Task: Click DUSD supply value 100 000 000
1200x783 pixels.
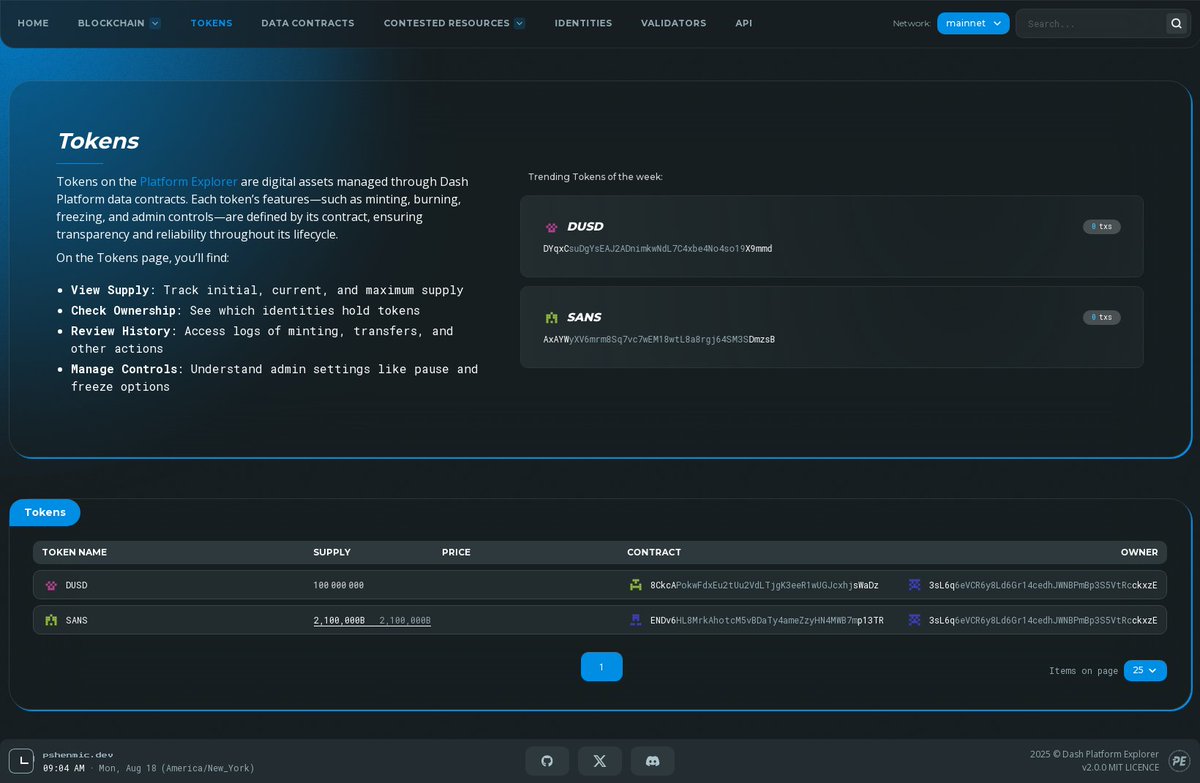Action: [339, 585]
